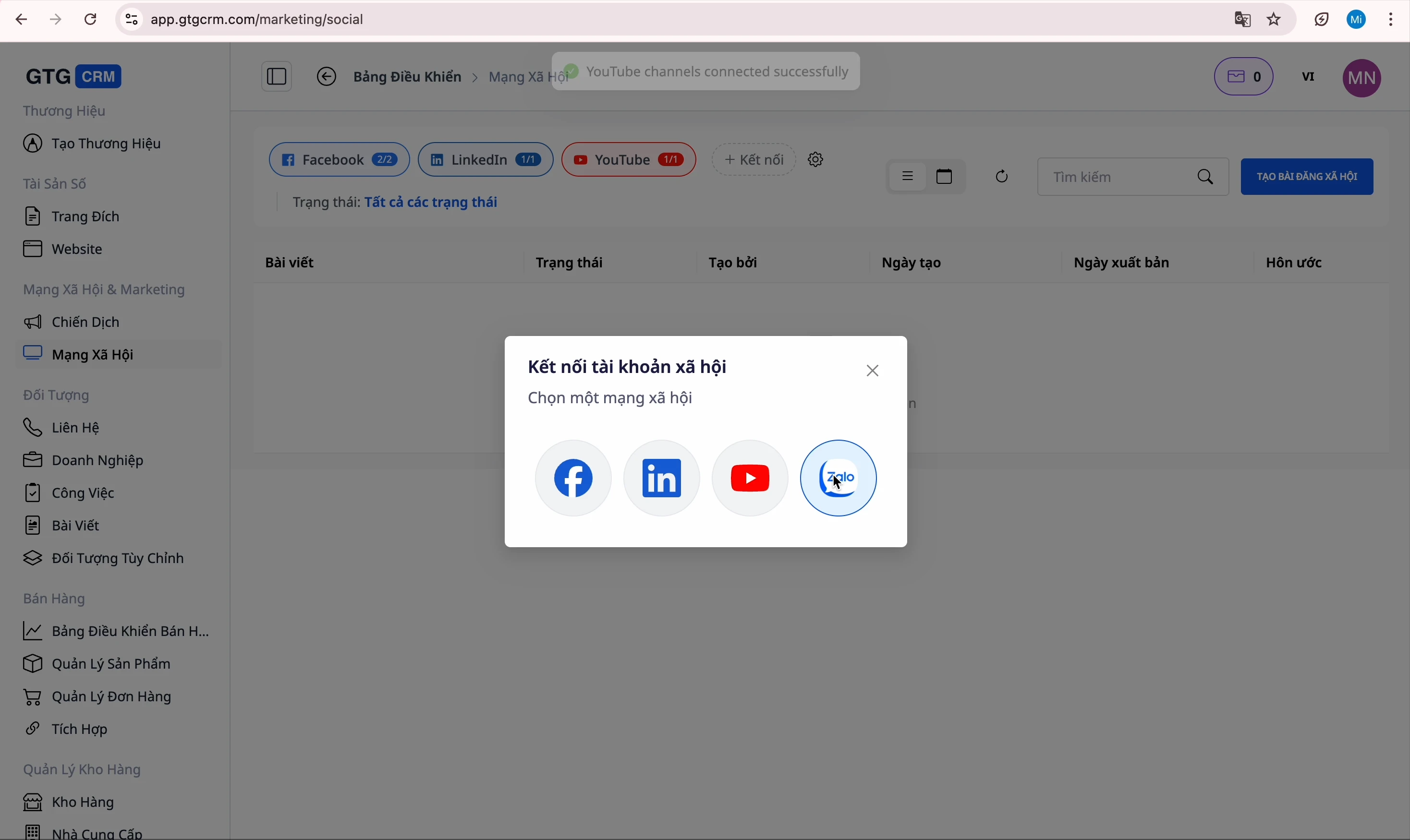
Task: Click the 'Kết nối' button
Action: [x=753, y=159]
